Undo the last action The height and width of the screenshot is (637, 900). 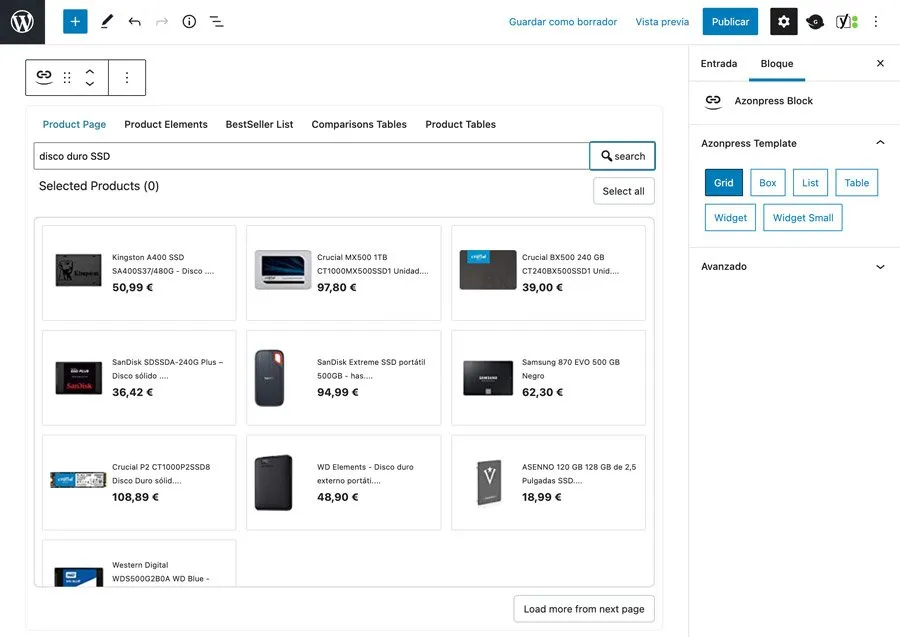click(x=134, y=22)
